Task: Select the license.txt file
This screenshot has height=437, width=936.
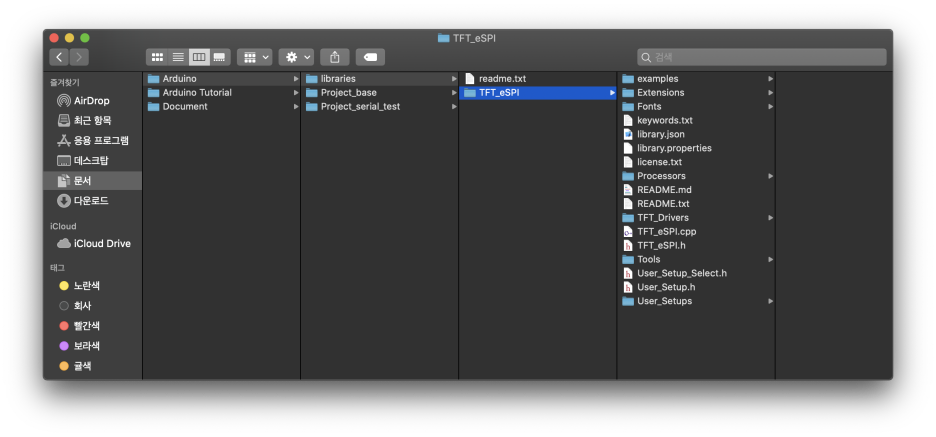Action: [x=696, y=162]
